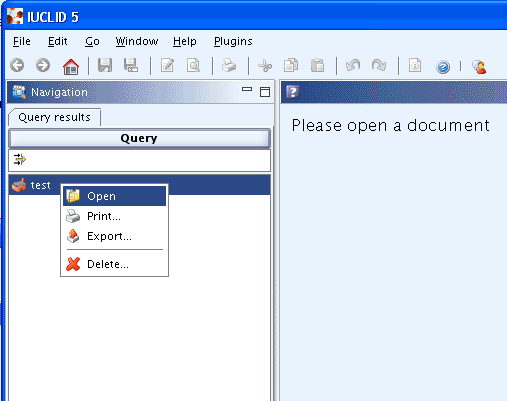Click the Paste clipboard icon
The width and height of the screenshot is (507, 401).
[x=317, y=65]
